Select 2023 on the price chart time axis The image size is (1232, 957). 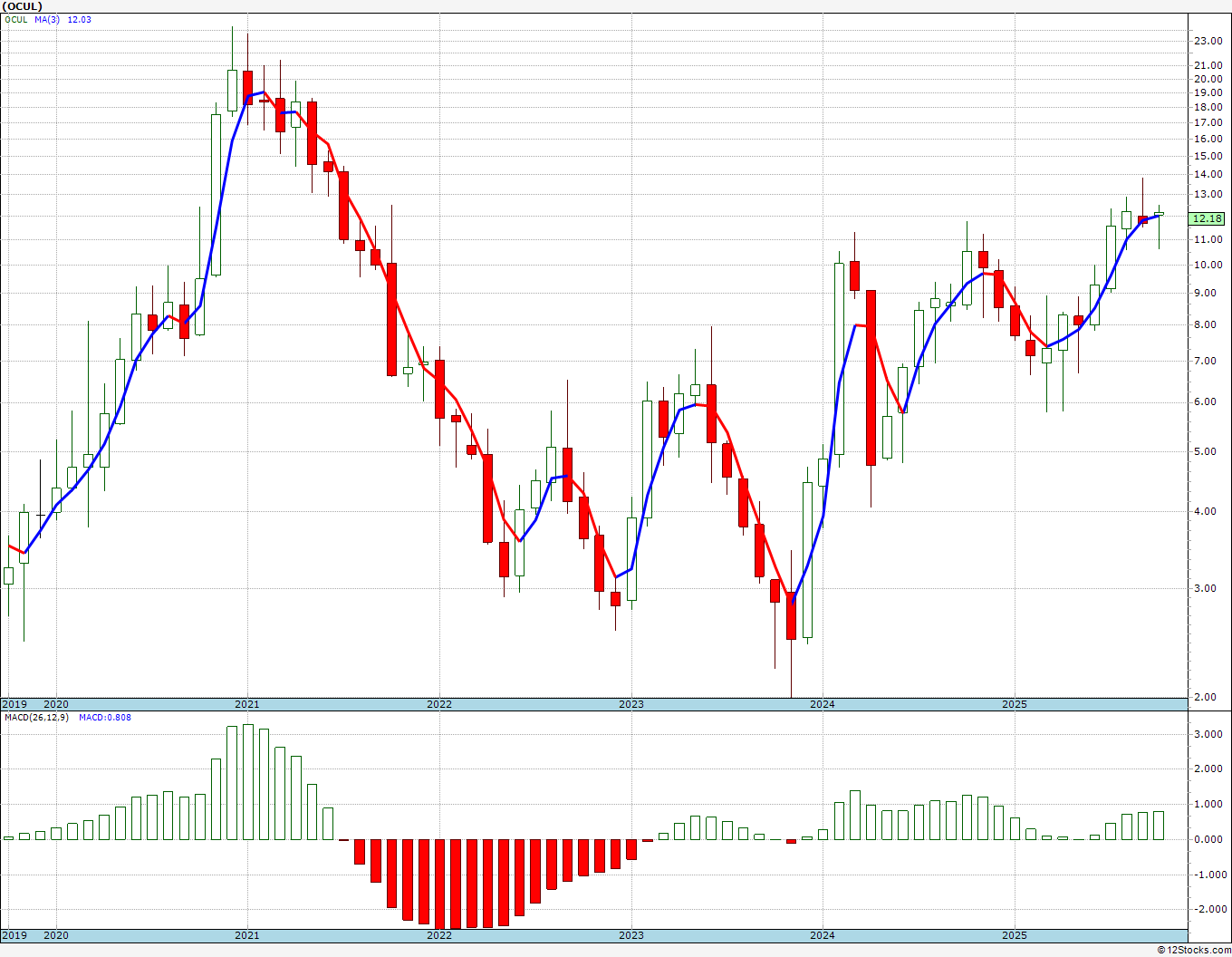point(631,704)
